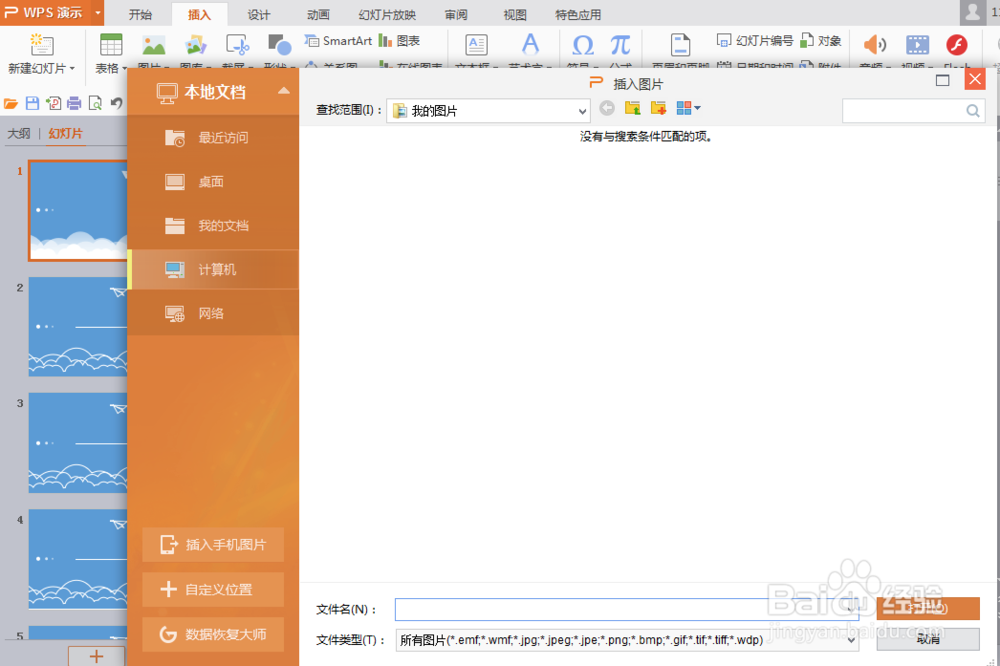This screenshot has width=1000, height=666.
Task: Select 我的文档 in the sidebar
Action: pyautogui.click(x=213, y=225)
